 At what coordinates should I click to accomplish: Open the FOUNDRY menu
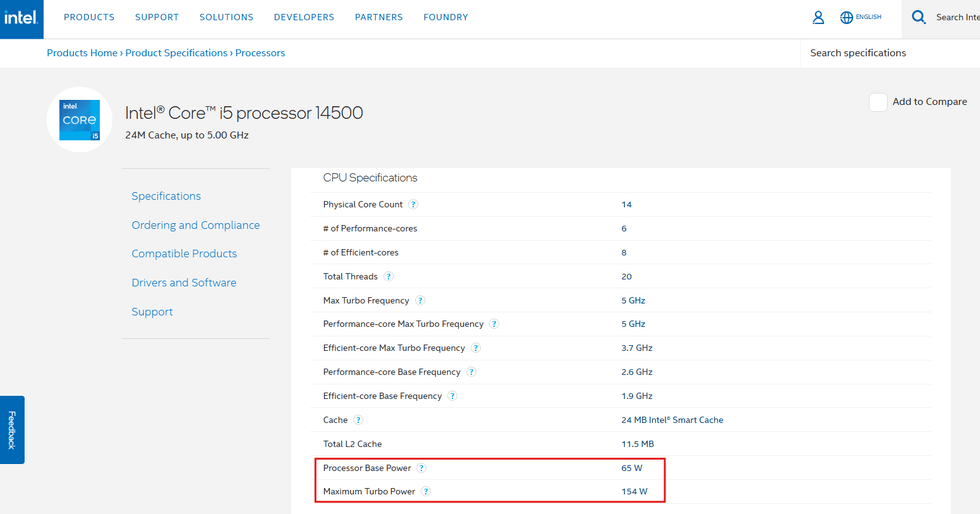tap(446, 18)
